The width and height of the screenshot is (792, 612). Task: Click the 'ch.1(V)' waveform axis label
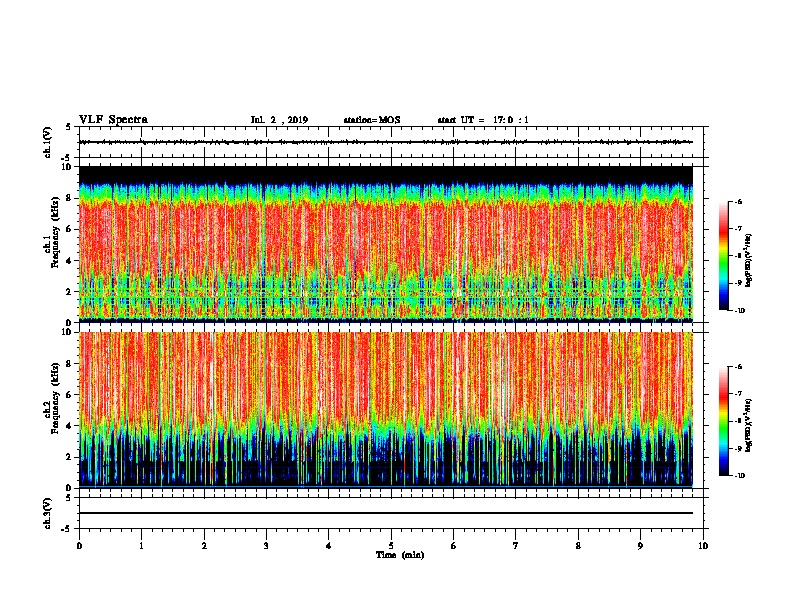pyautogui.click(x=47, y=142)
